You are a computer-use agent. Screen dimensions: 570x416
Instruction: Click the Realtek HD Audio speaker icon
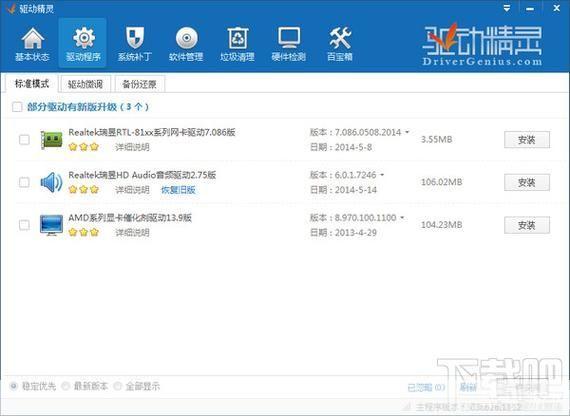pos(52,182)
